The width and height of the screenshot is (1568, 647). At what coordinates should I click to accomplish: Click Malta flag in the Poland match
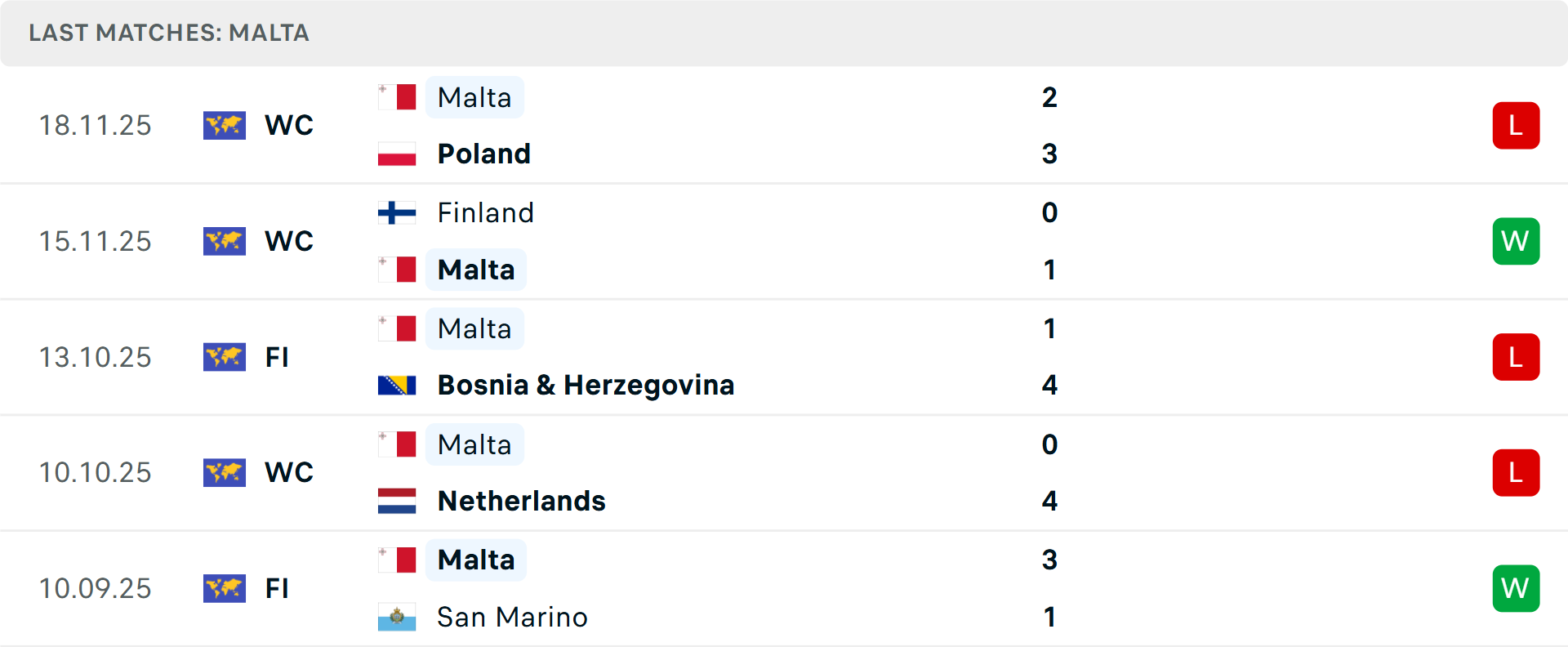397,97
